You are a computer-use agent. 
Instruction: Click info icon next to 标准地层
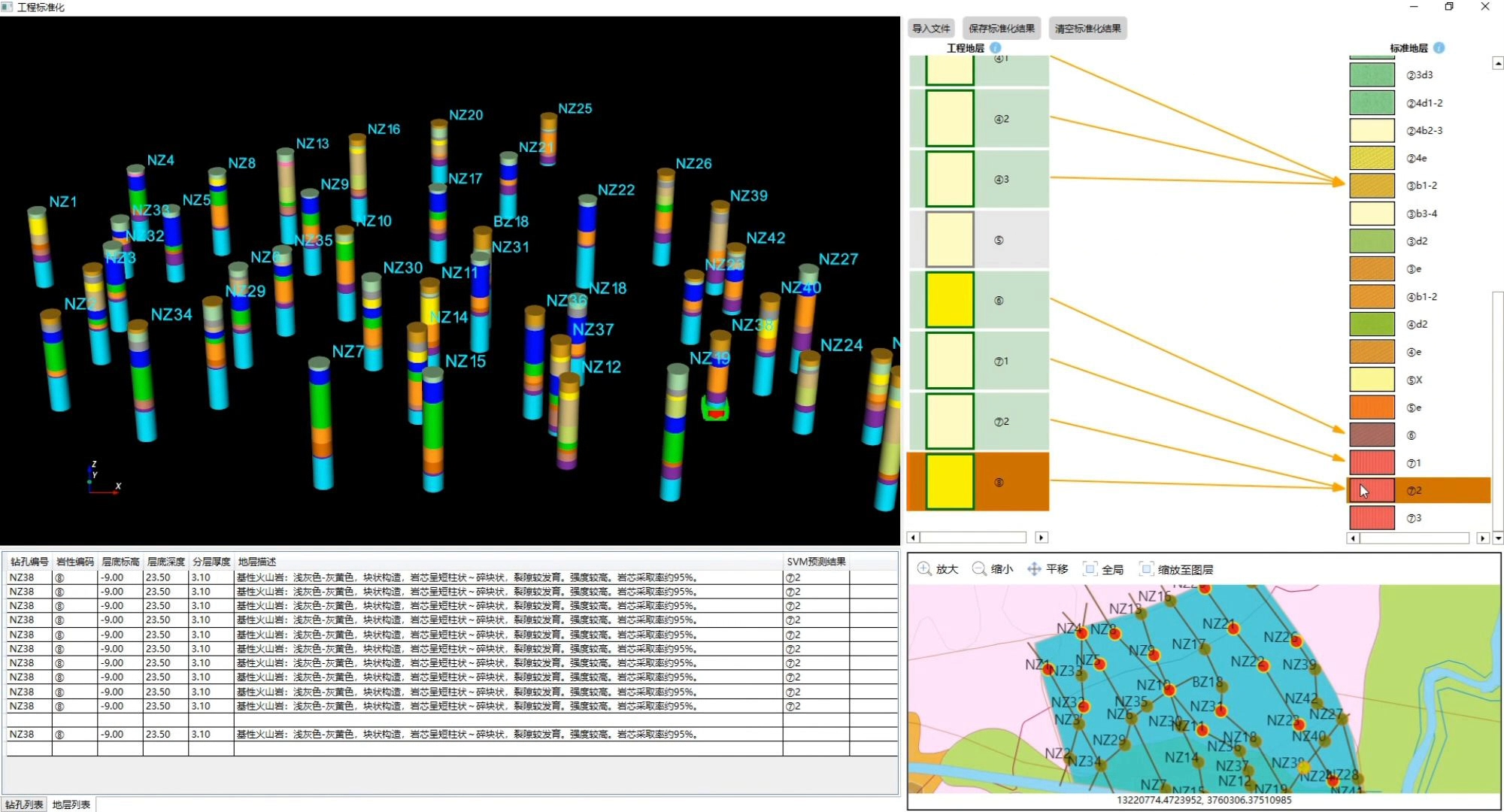(1439, 47)
